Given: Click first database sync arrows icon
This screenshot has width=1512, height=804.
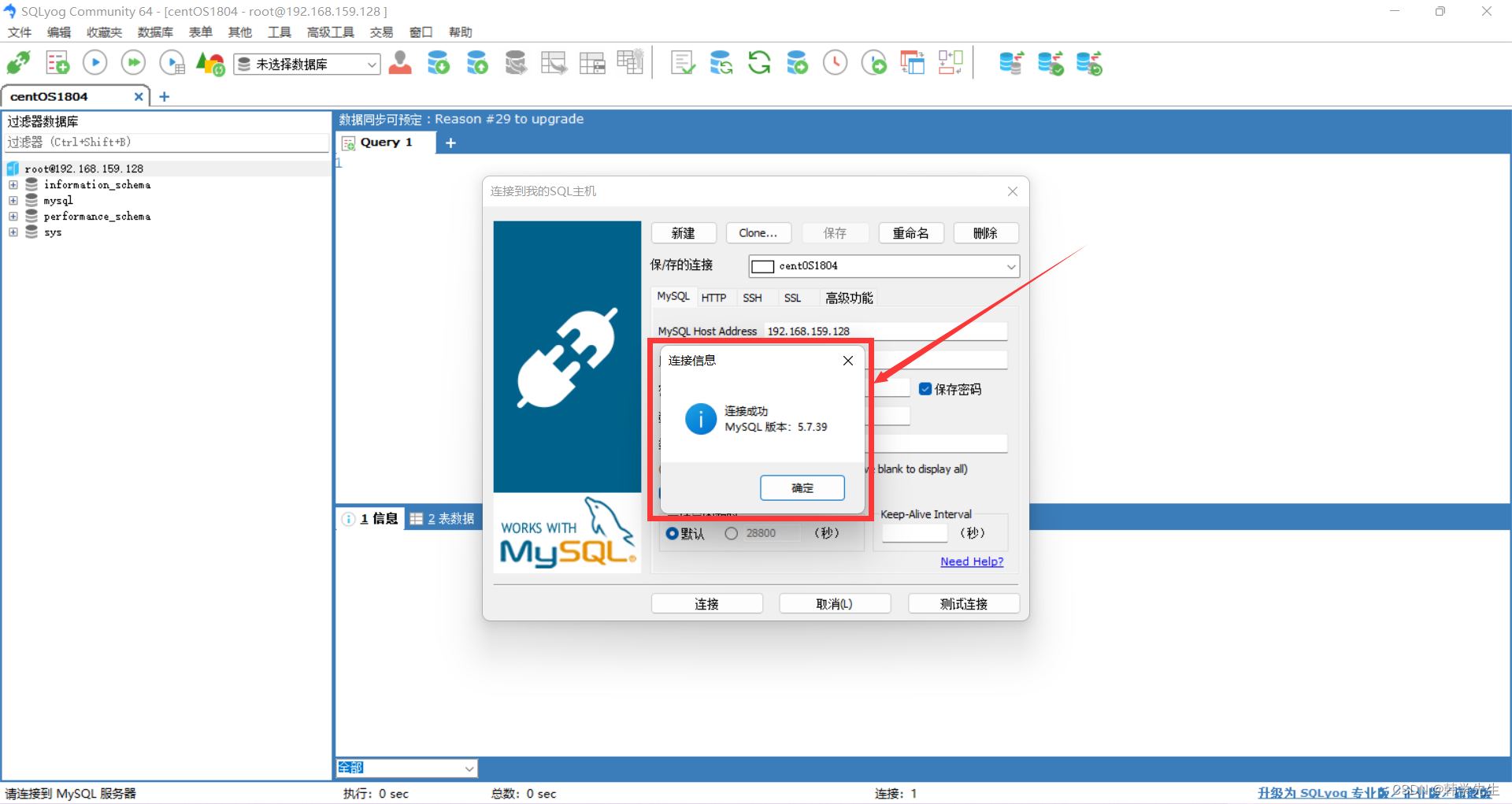Looking at the screenshot, I should (1011, 62).
